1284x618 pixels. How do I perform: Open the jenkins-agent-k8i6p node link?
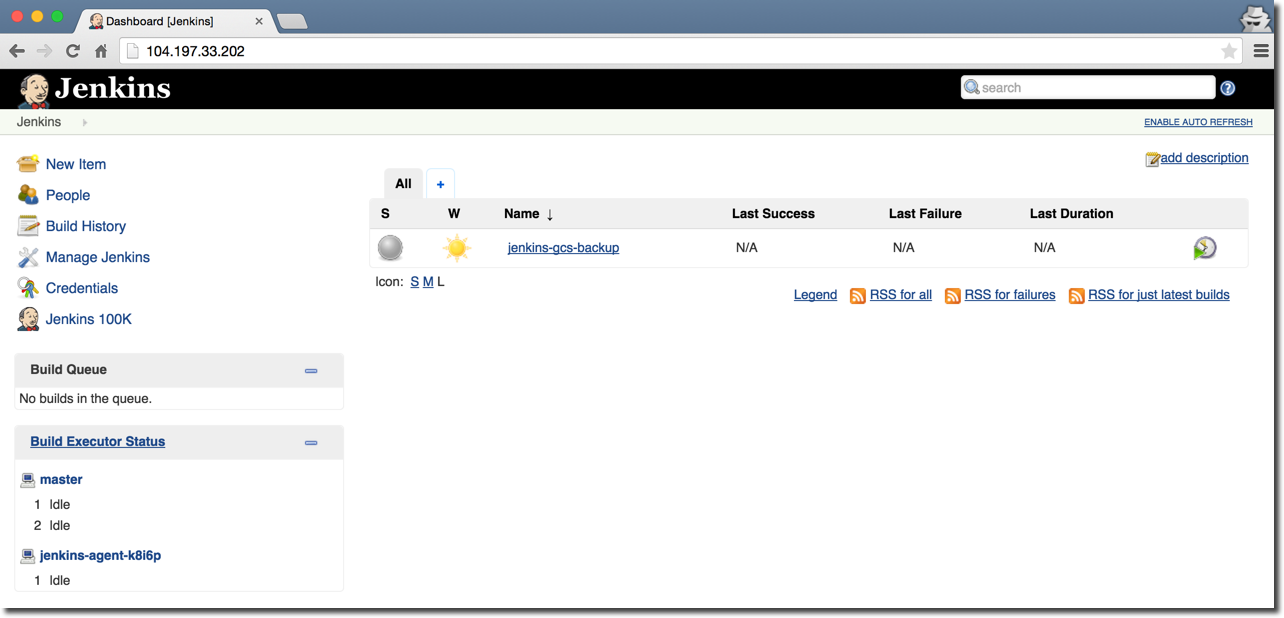[100, 555]
